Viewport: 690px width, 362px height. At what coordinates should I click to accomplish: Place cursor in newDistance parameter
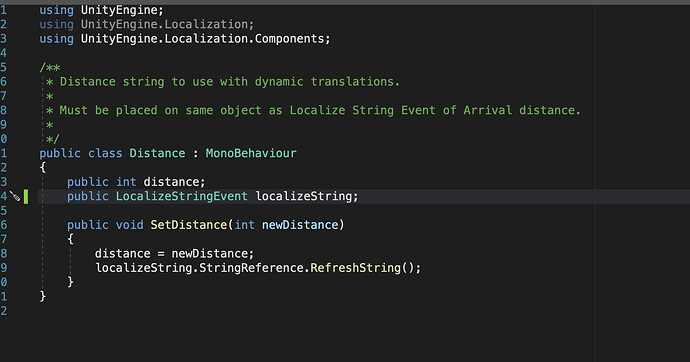click(x=300, y=225)
